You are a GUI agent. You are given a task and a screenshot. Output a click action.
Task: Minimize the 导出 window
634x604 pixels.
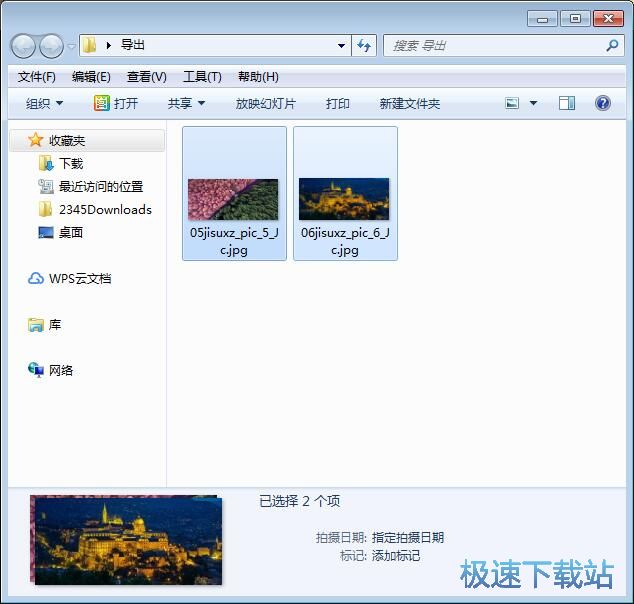pyautogui.click(x=542, y=18)
